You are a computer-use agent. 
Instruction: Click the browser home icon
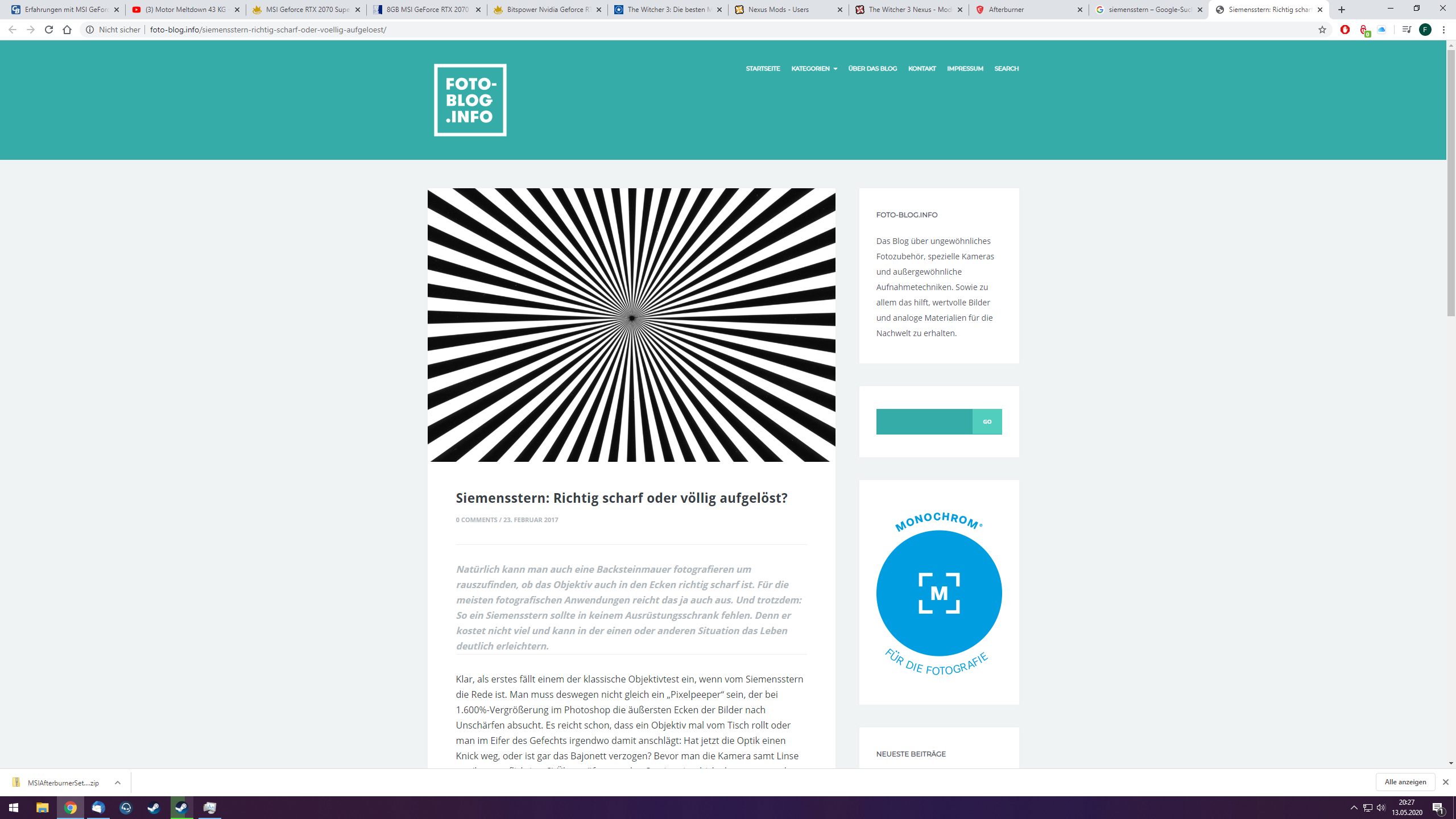click(68, 29)
